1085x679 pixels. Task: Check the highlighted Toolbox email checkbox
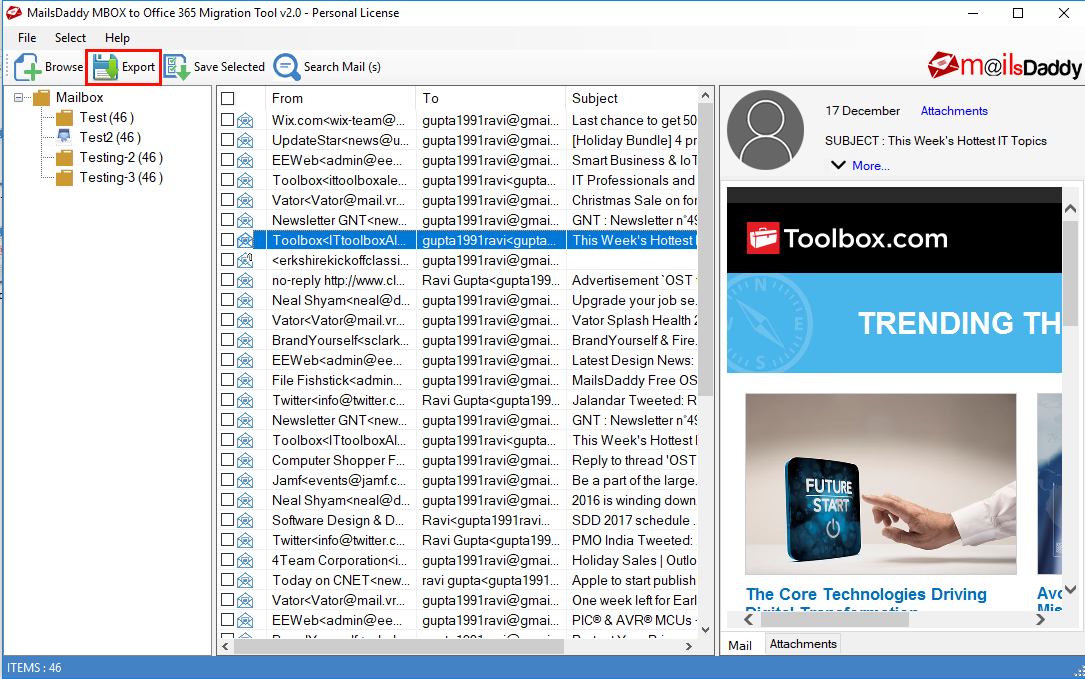[x=228, y=240]
